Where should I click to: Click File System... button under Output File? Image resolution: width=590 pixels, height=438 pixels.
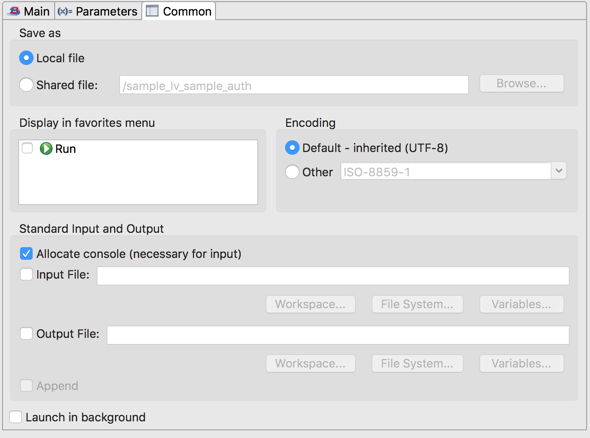(x=417, y=363)
